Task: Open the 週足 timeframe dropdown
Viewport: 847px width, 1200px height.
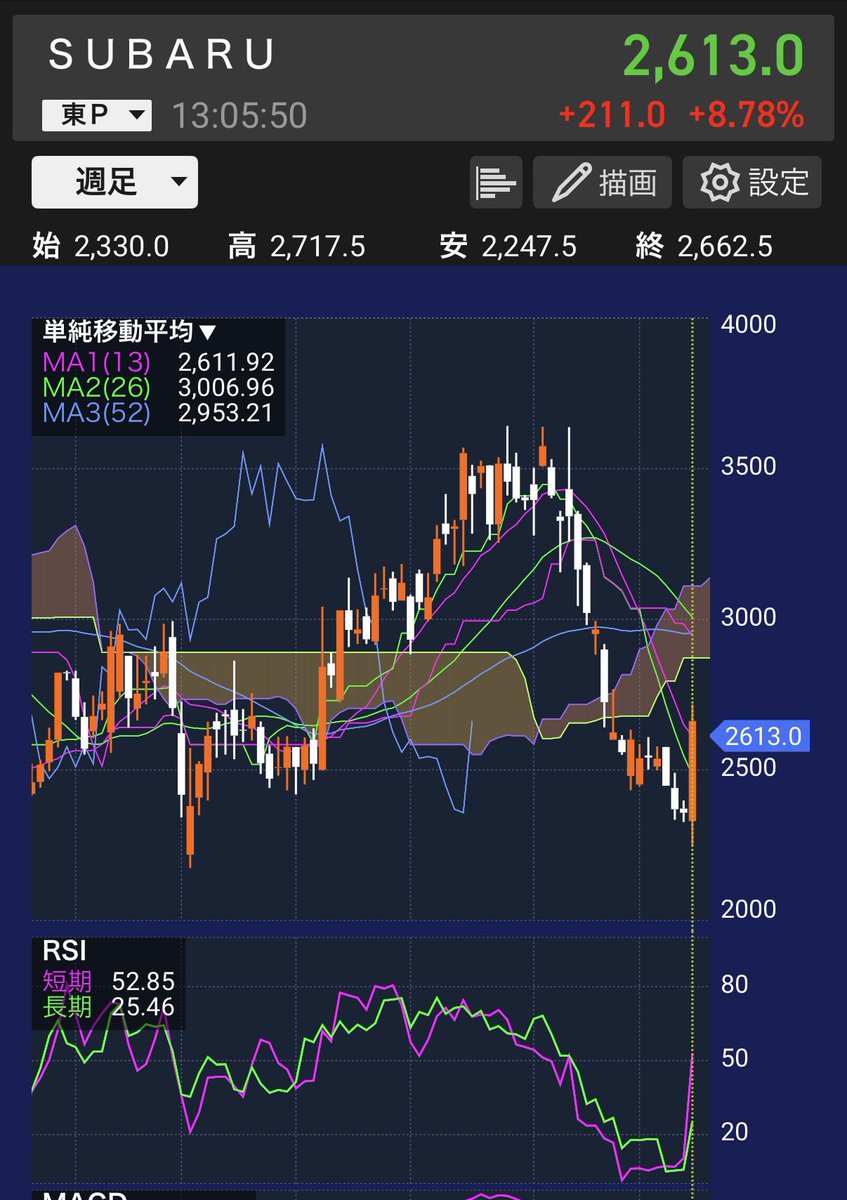Action: tap(115, 182)
